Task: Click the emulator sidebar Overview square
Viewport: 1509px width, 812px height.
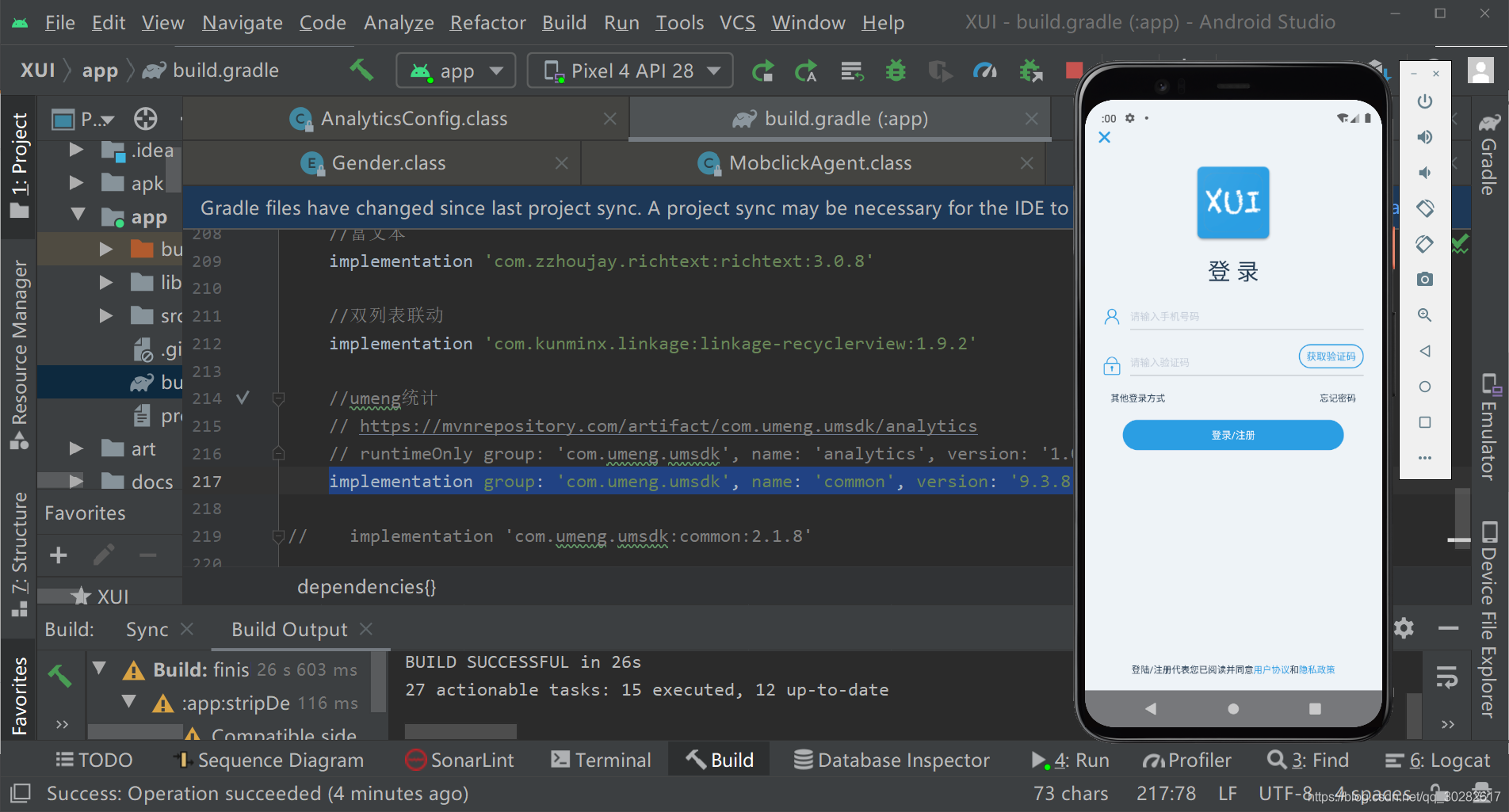Action: coord(1425,422)
